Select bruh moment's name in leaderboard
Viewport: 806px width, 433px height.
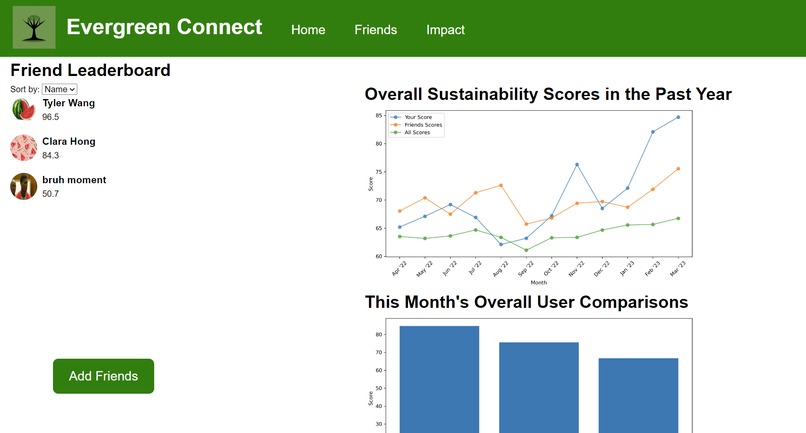[74, 180]
